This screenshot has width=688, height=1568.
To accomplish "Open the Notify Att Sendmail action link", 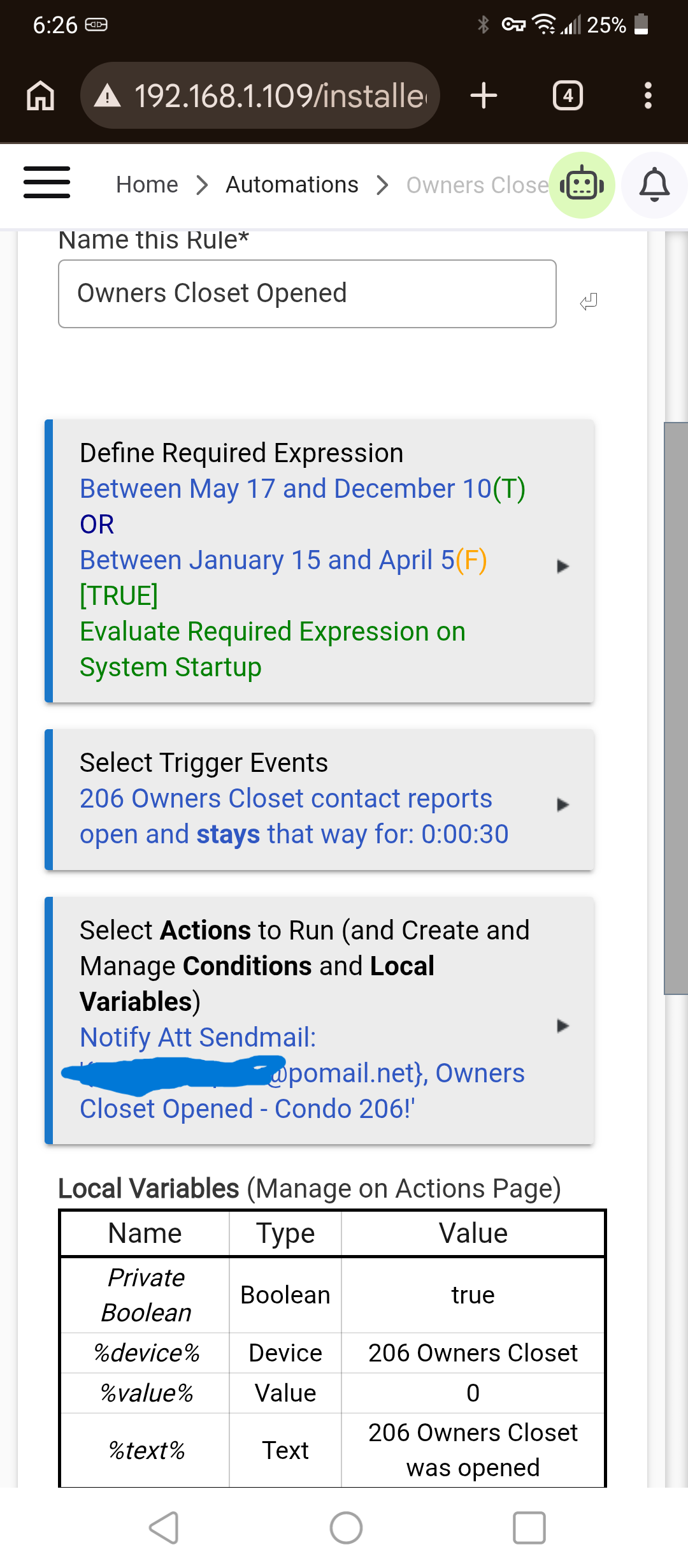I will [302, 1073].
